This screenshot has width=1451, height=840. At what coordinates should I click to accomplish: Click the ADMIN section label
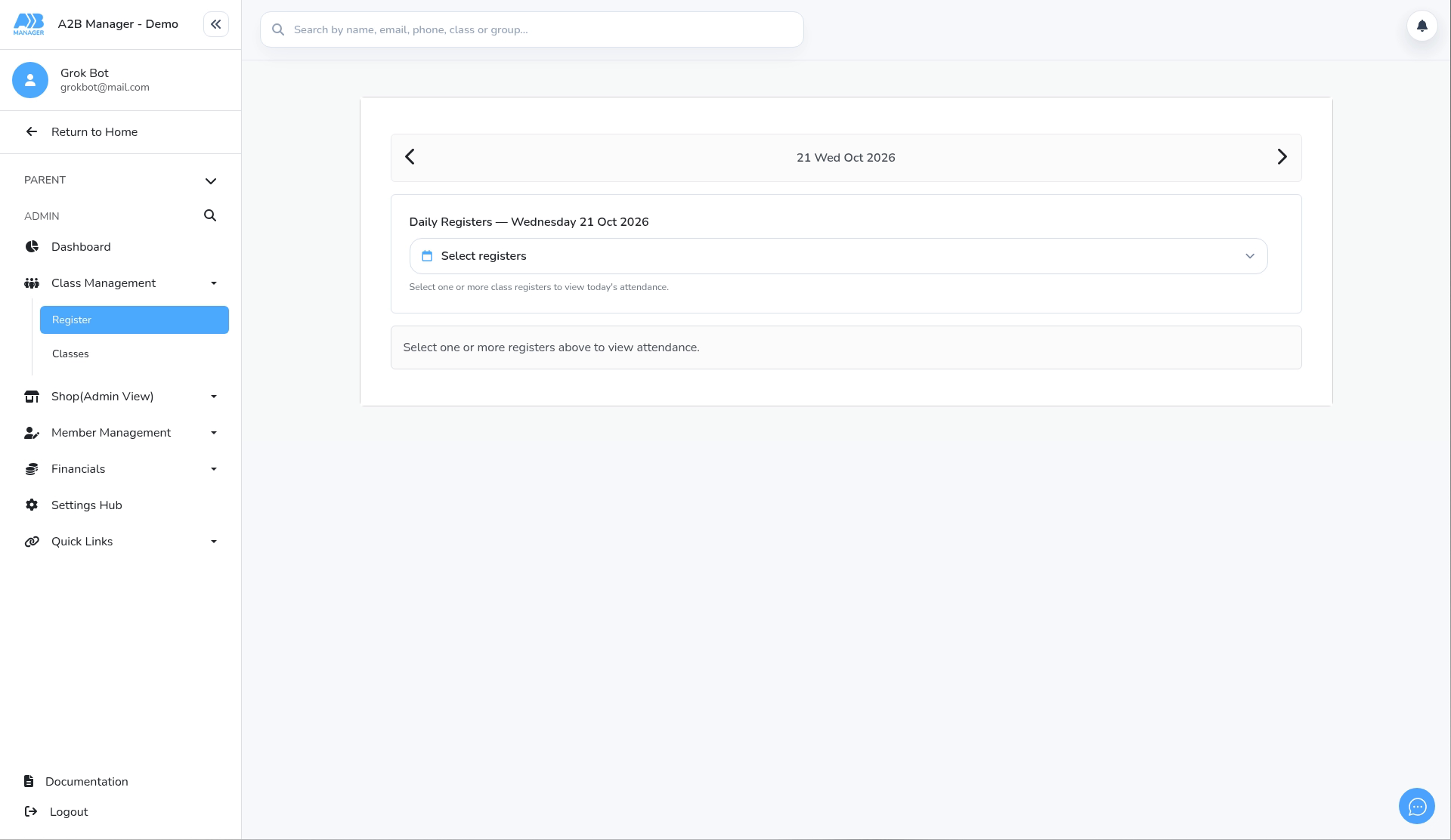pyautogui.click(x=42, y=216)
